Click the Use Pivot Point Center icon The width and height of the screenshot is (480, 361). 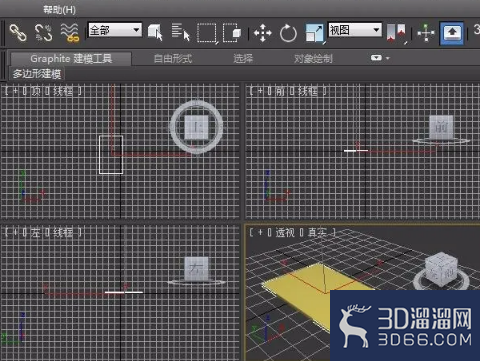pyautogui.click(x=397, y=33)
